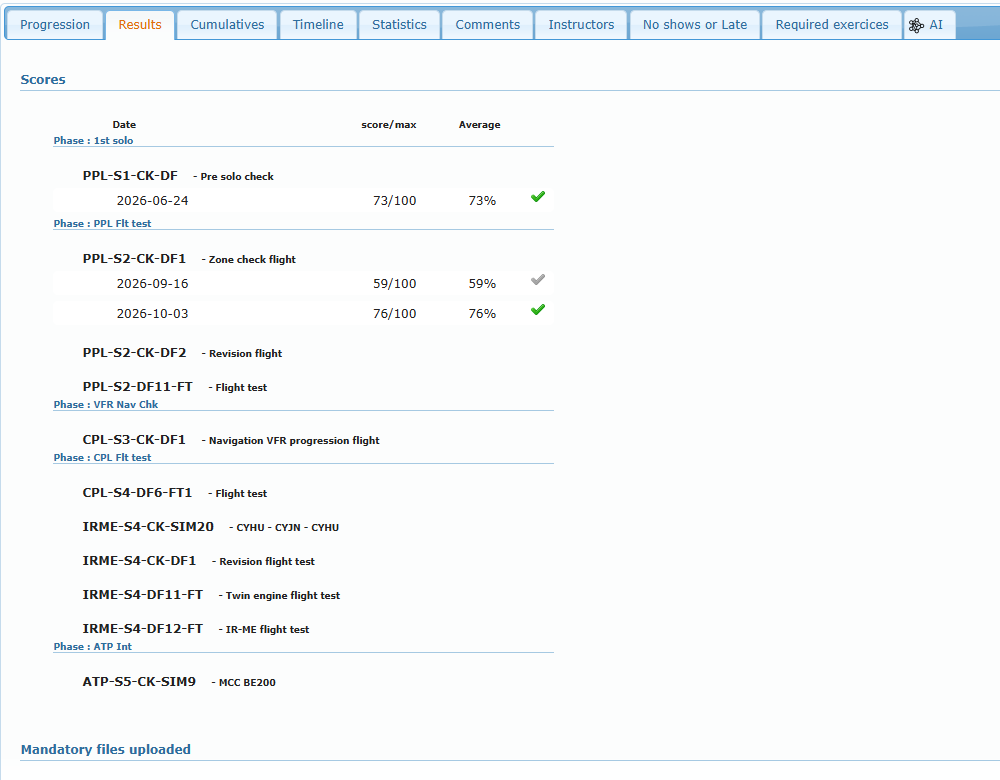
Task: Select Phase : CPL Flt test heading
Action: pos(102,457)
